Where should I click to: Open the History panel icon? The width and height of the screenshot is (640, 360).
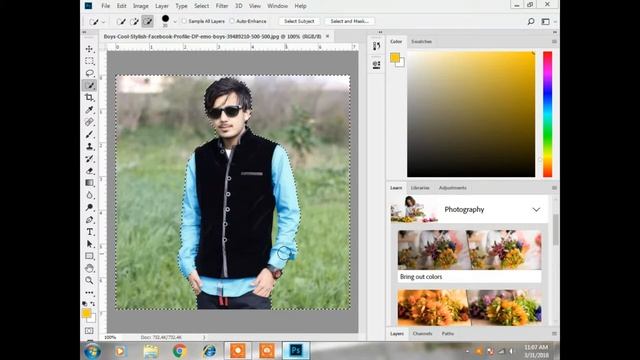pos(376,46)
